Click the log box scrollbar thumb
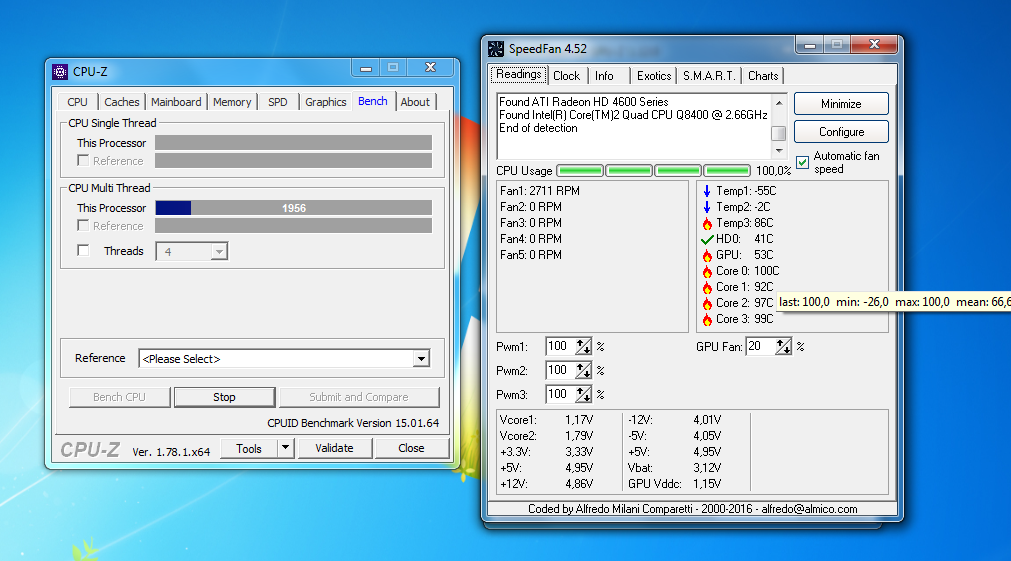The image size is (1011, 561). coord(779,133)
